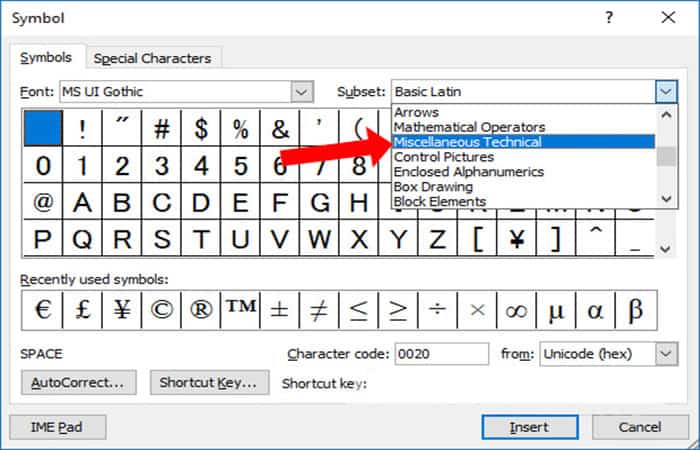Select the digit 0 in grid
The image size is (700, 450).
coord(43,165)
